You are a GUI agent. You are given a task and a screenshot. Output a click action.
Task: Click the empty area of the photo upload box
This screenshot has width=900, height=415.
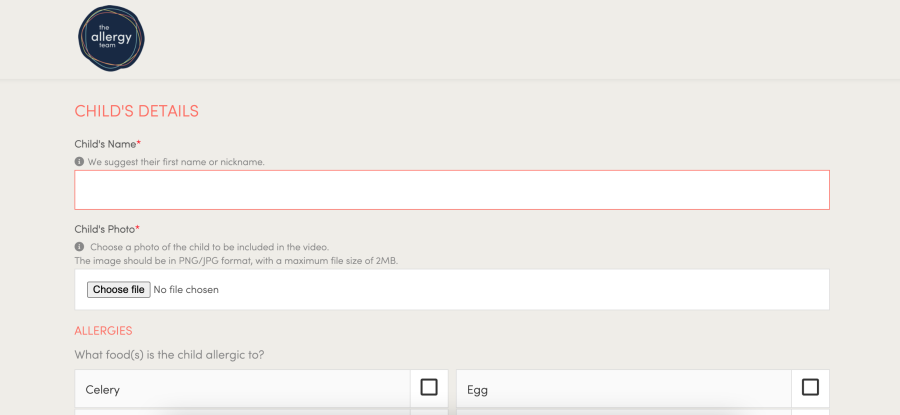pyautogui.click(x=520, y=290)
